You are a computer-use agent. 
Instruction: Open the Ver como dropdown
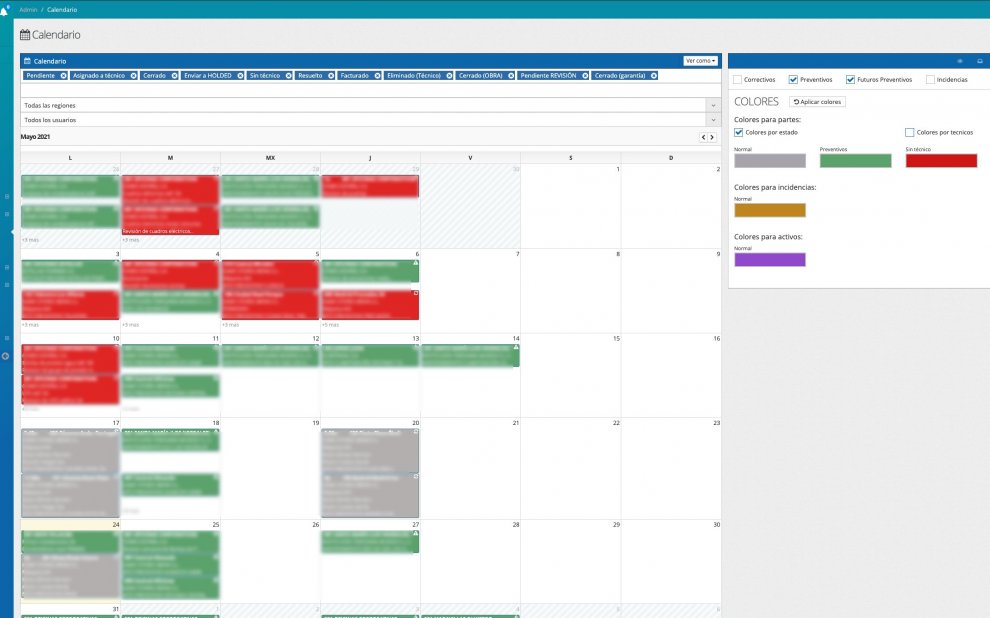coord(700,61)
